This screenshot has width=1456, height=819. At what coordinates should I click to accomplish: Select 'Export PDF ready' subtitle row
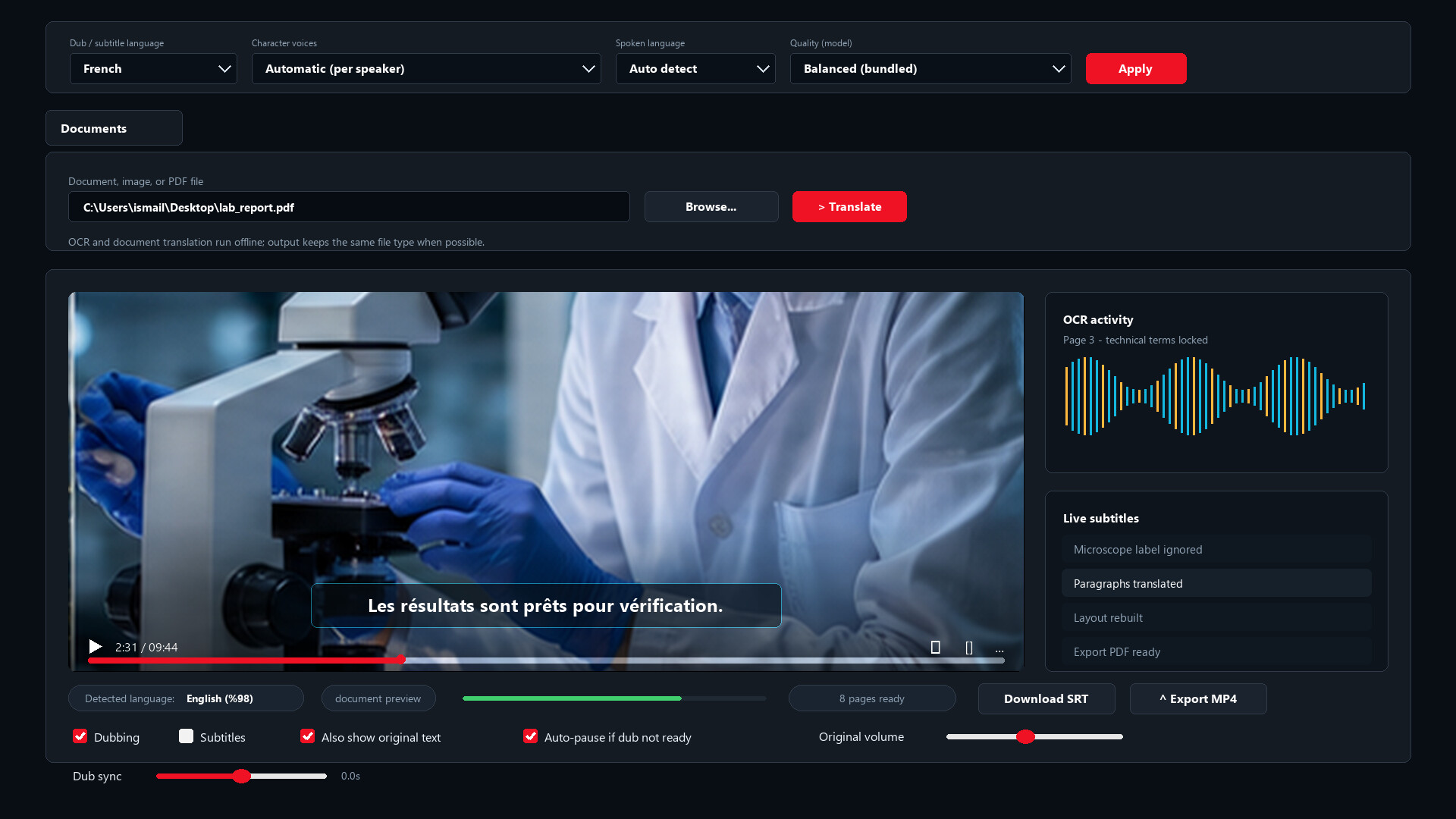pyautogui.click(x=1216, y=652)
